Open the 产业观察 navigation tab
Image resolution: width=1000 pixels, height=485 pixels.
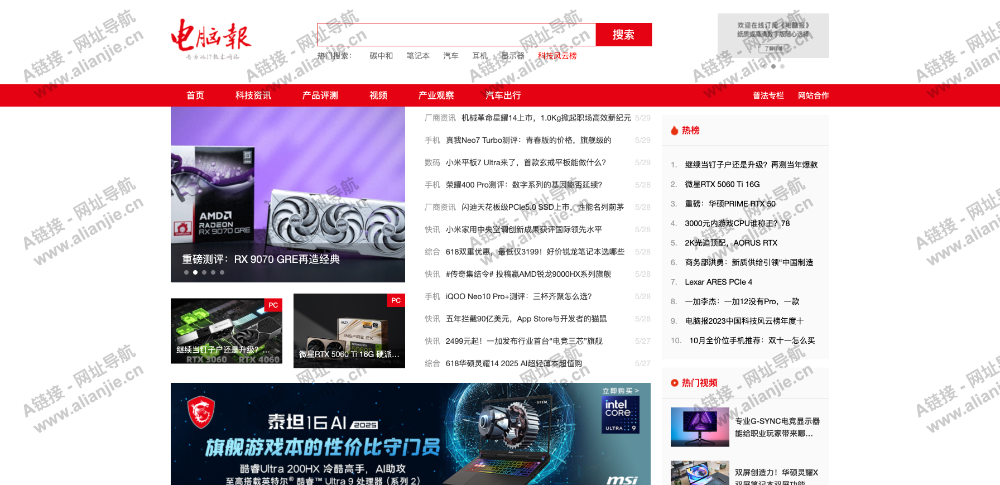coord(436,96)
